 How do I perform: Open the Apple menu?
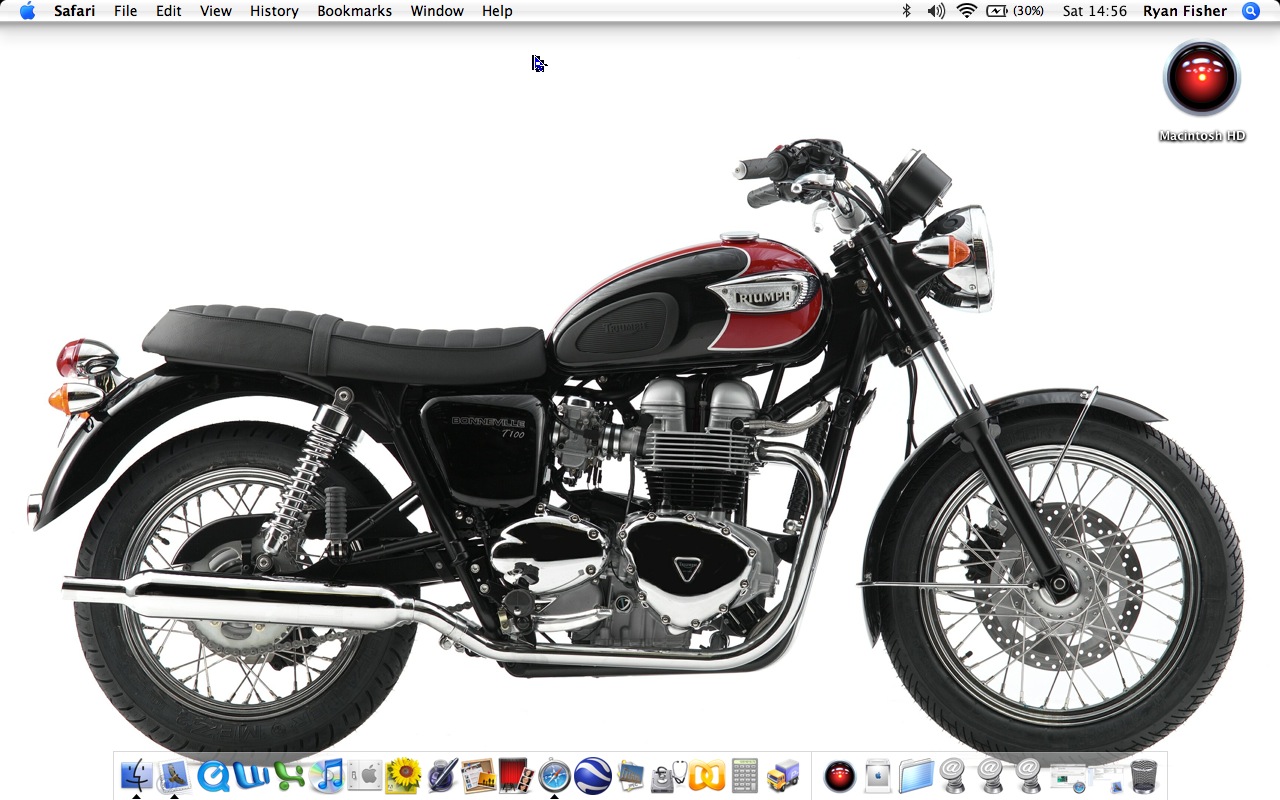tap(27, 11)
